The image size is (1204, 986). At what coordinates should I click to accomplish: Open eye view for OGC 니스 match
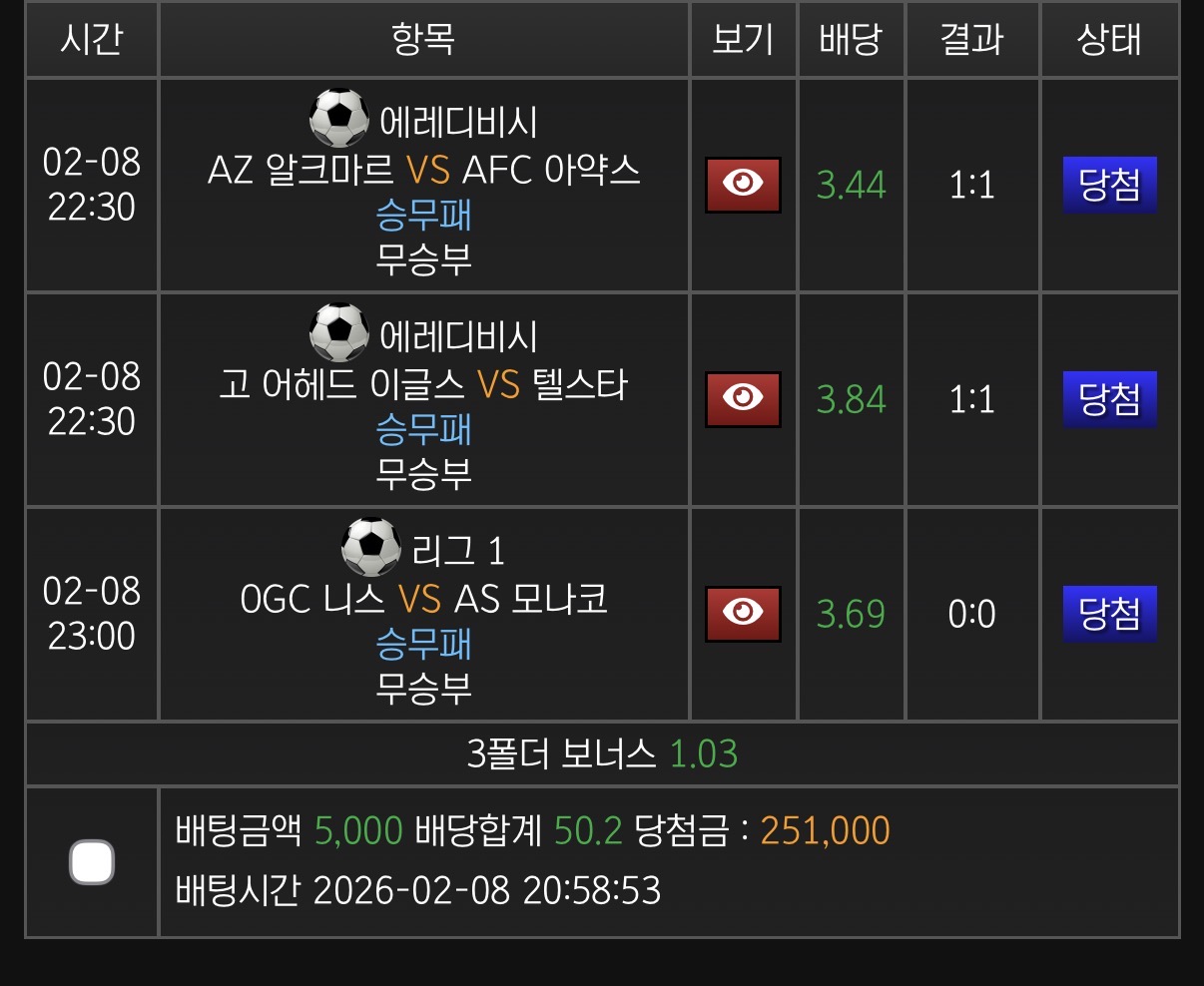click(743, 613)
